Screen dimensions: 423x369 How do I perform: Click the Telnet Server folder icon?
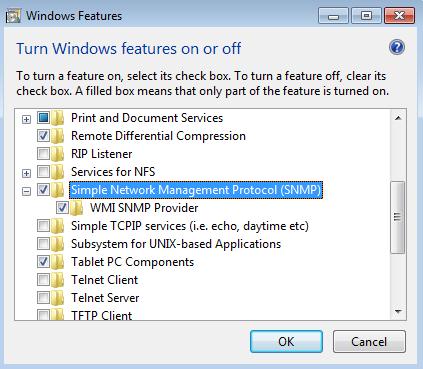point(57,298)
